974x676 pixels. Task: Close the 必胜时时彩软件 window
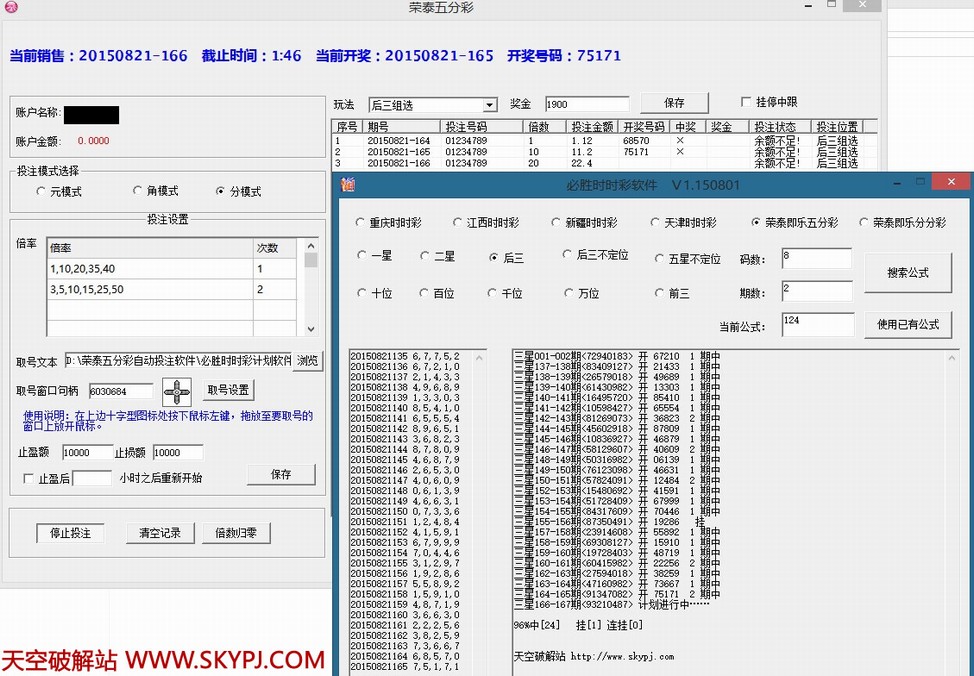click(950, 183)
